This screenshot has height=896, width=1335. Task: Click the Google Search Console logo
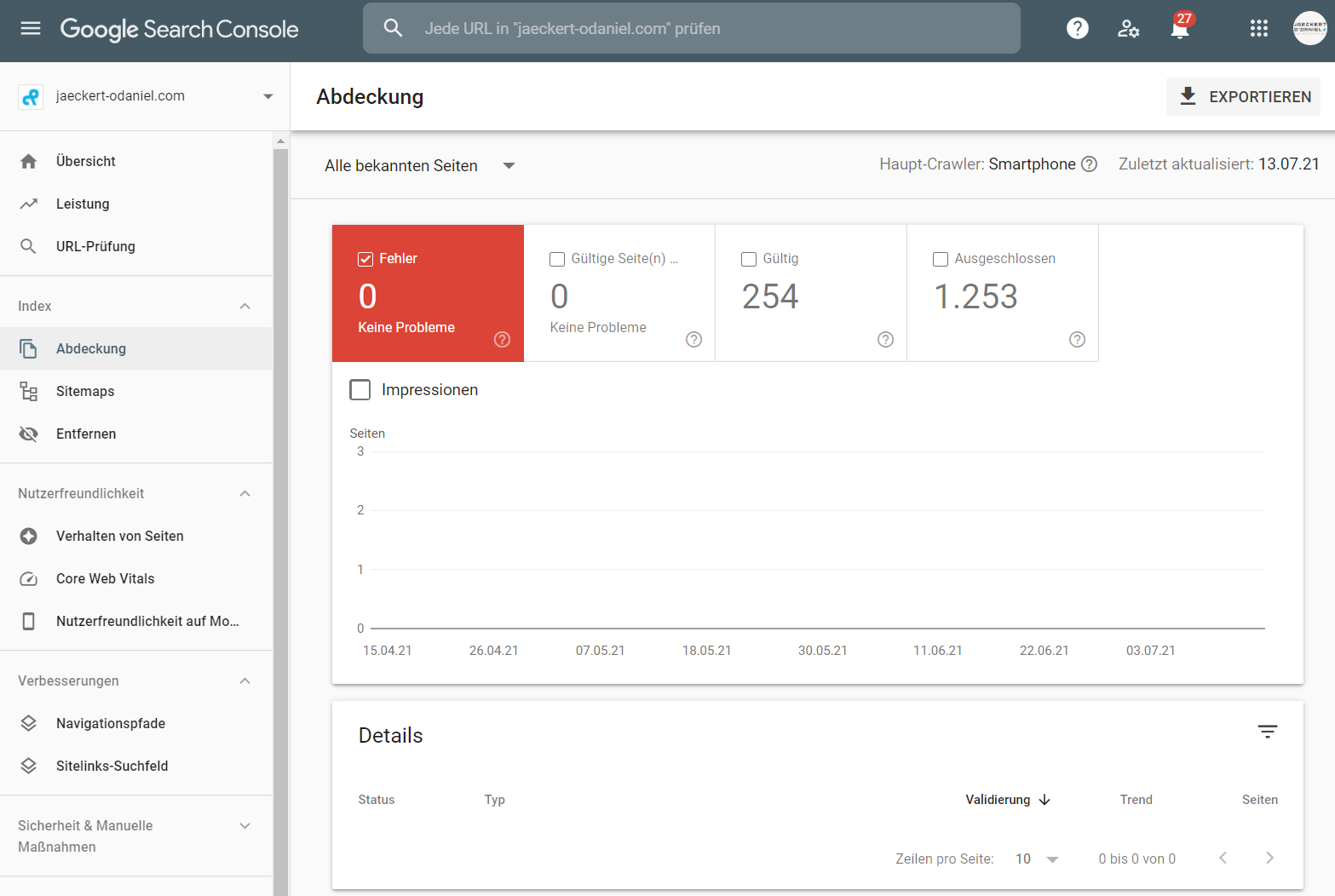(x=179, y=29)
